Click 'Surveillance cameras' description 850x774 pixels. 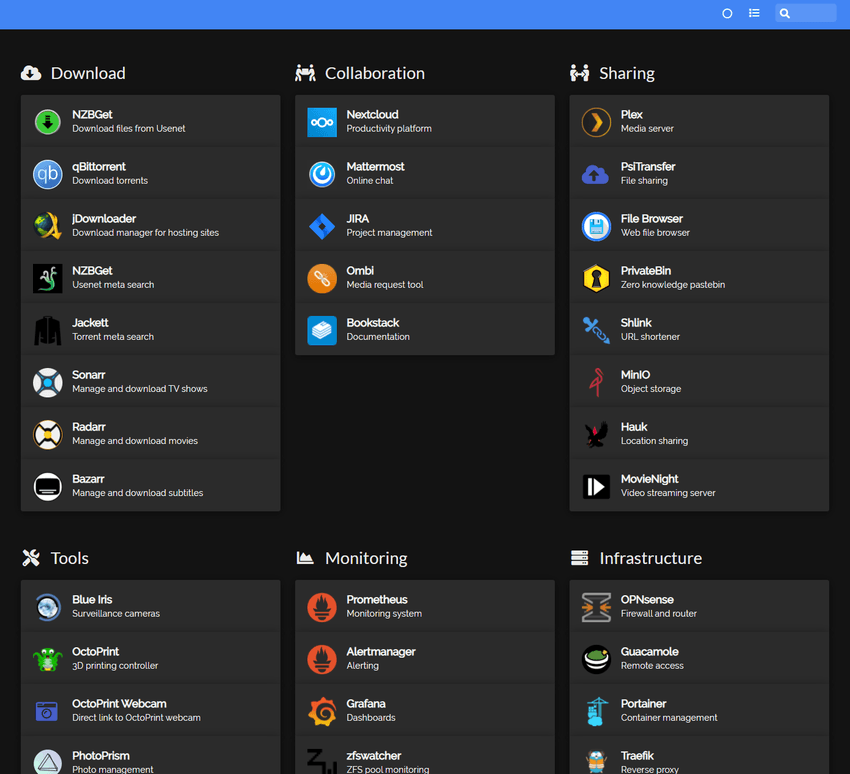click(x=116, y=614)
